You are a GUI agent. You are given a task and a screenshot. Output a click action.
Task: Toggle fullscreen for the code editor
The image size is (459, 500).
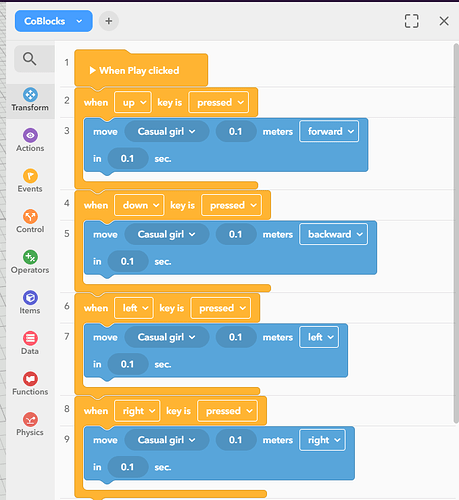(411, 21)
